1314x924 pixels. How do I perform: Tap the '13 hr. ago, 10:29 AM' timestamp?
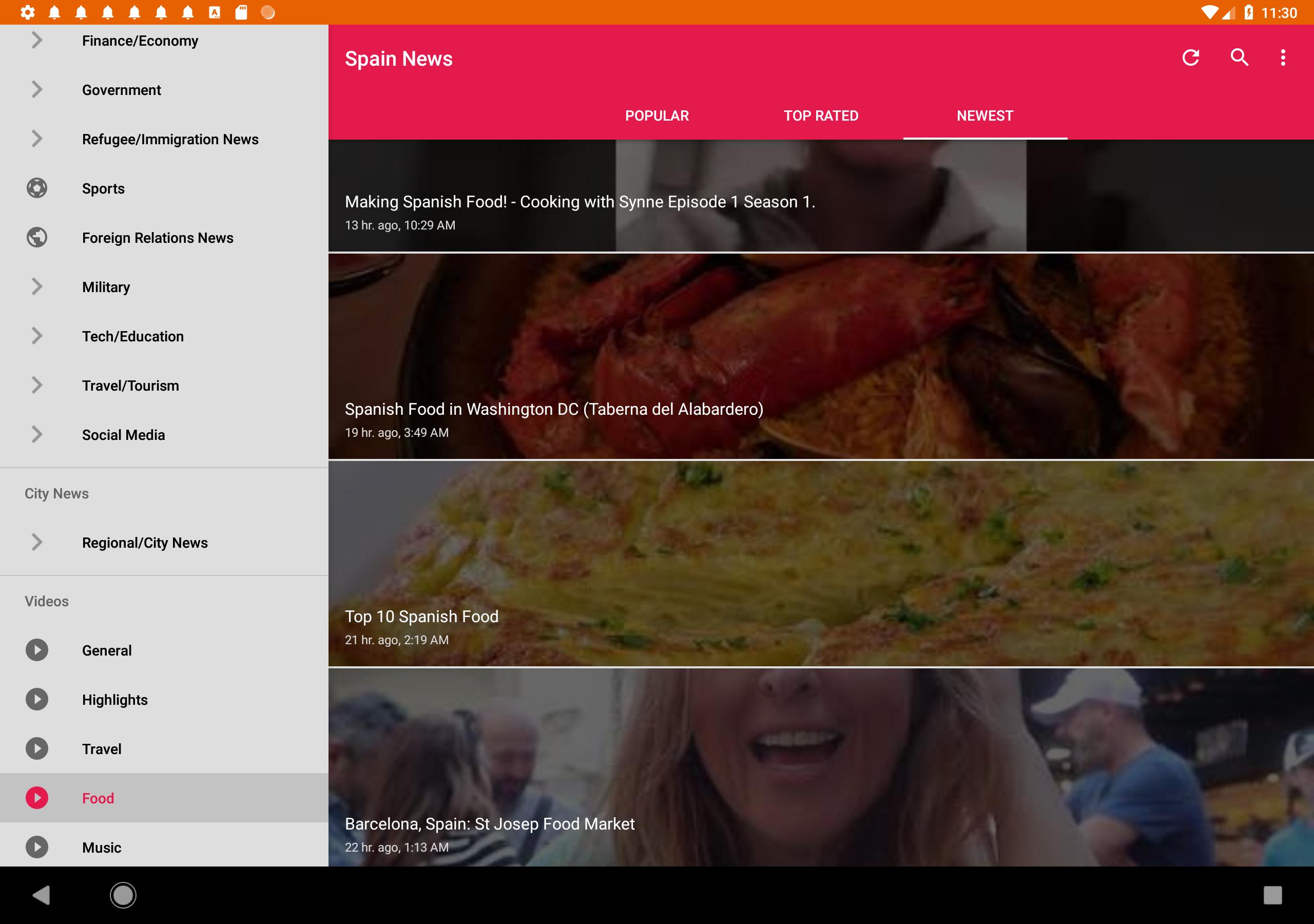pyautogui.click(x=400, y=225)
